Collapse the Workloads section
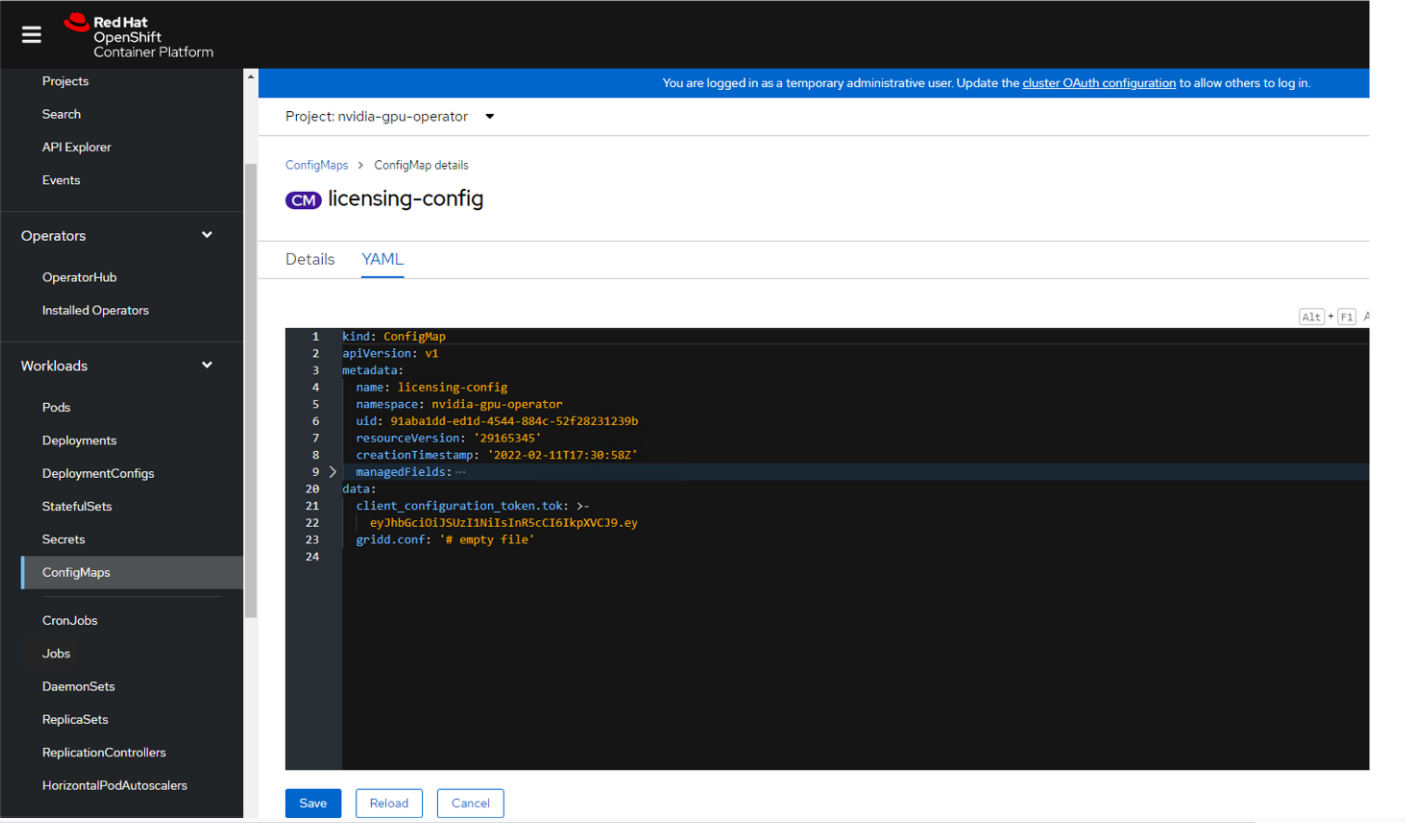Viewport: 1406px width, 823px height. pos(206,365)
